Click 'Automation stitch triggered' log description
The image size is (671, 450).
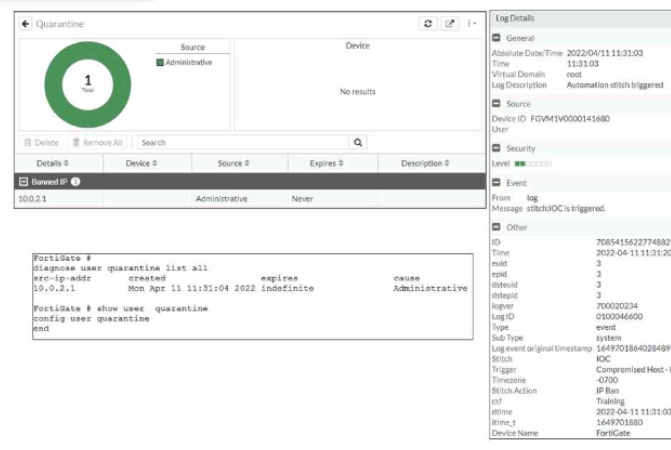[615, 85]
